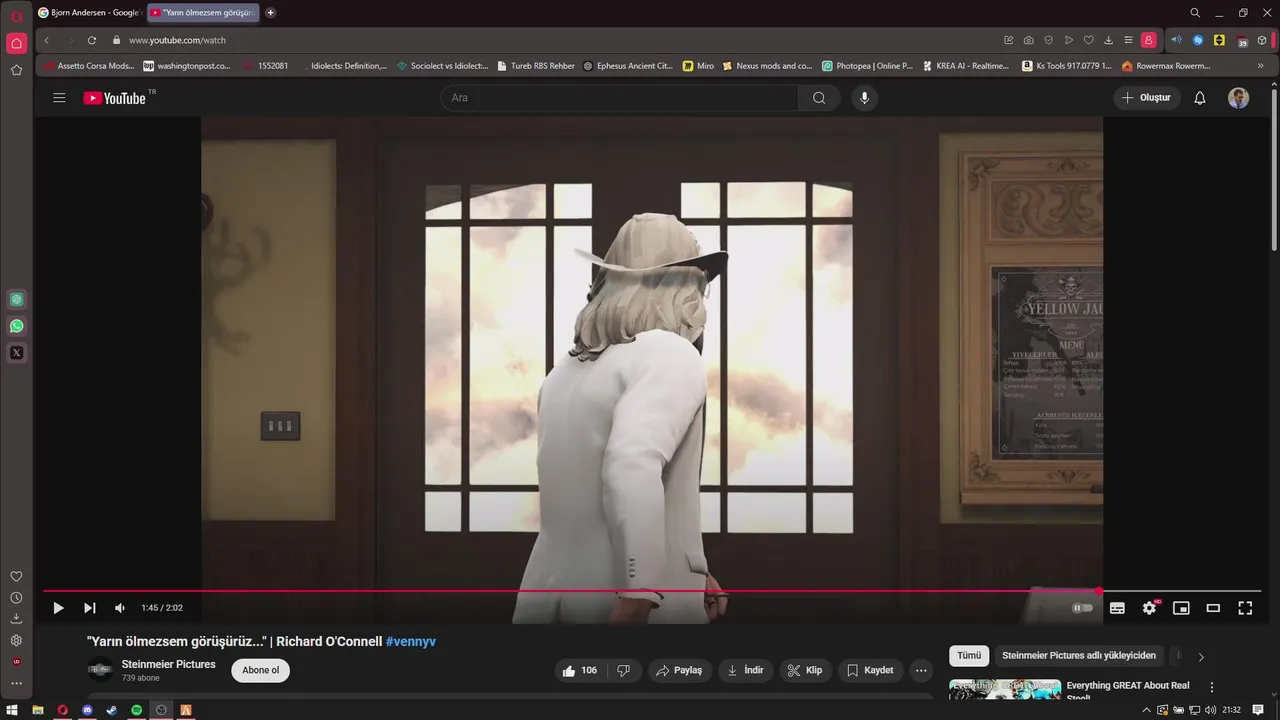Open 'Photopea | Online P...' bookmark
Image resolution: width=1280 pixels, height=720 pixels.
coord(868,66)
